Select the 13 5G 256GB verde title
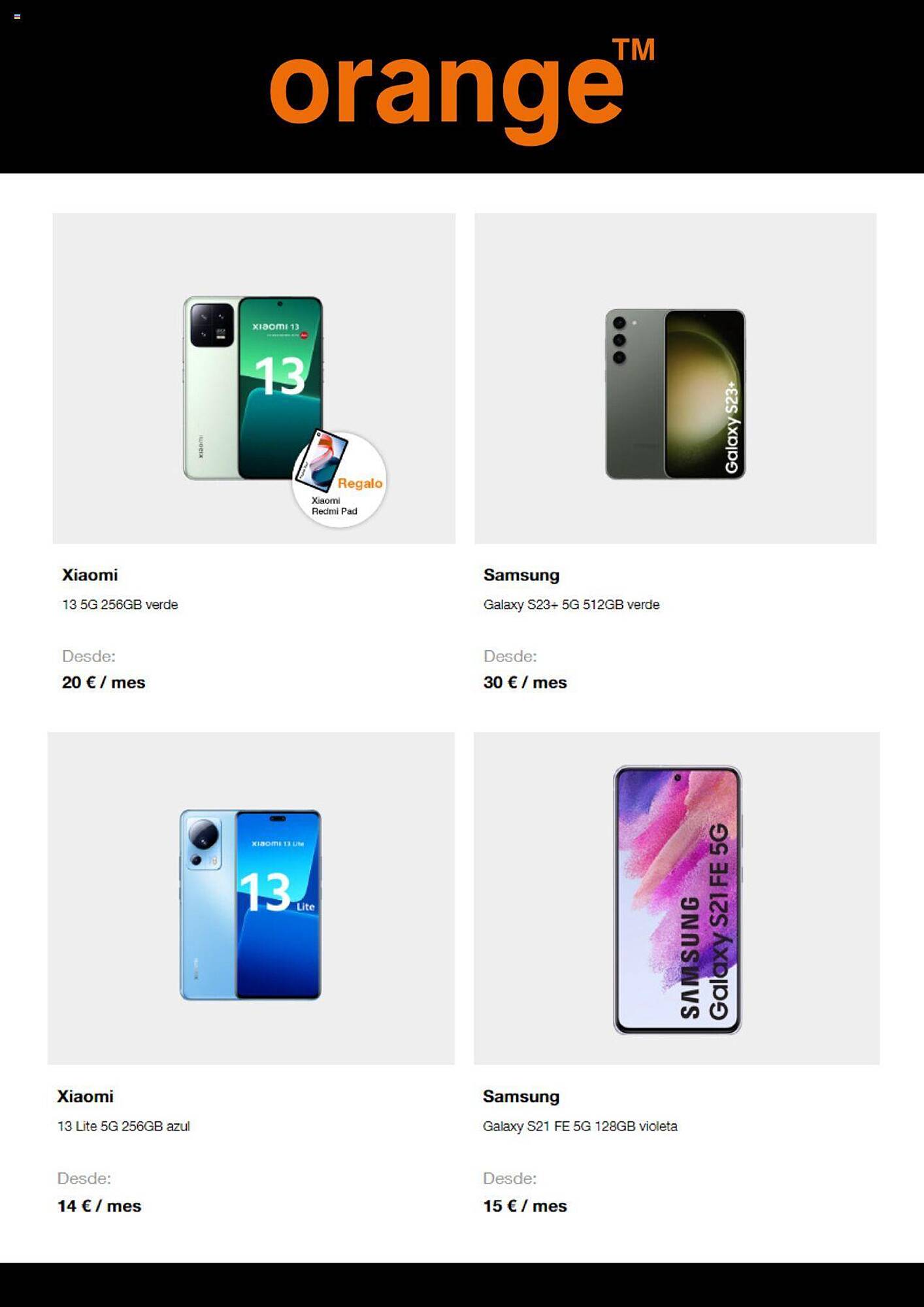 120,604
